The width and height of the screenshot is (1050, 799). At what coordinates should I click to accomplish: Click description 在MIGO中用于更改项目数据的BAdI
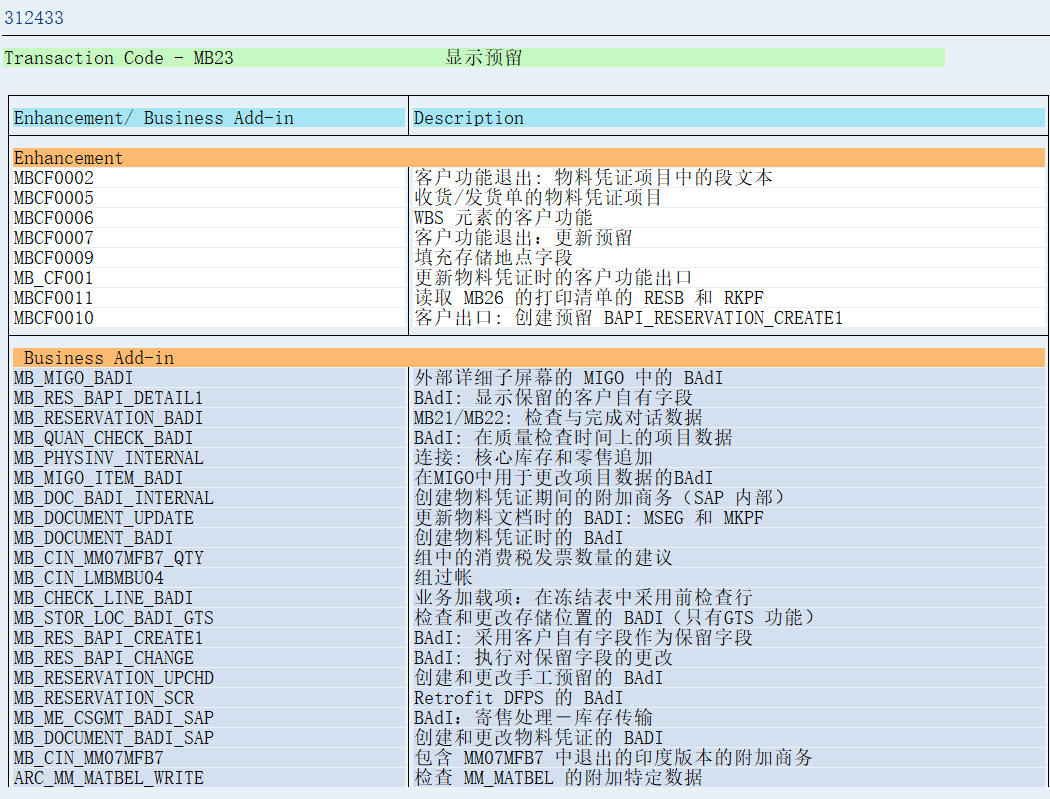[564, 478]
